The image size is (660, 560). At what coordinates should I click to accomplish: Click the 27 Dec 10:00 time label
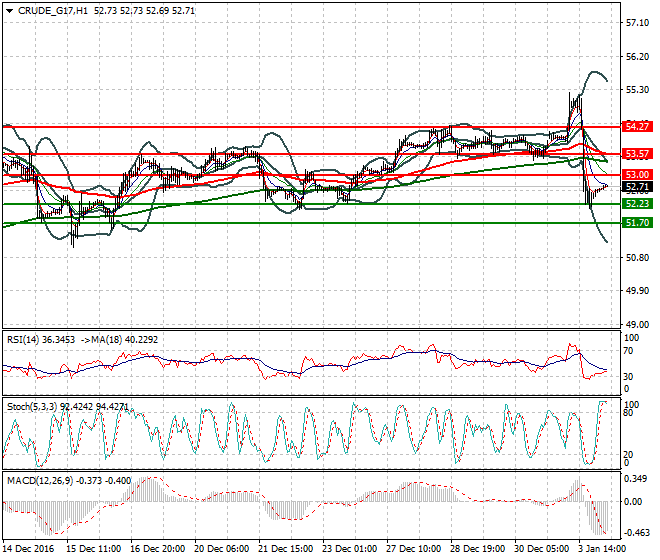pyautogui.click(x=413, y=549)
